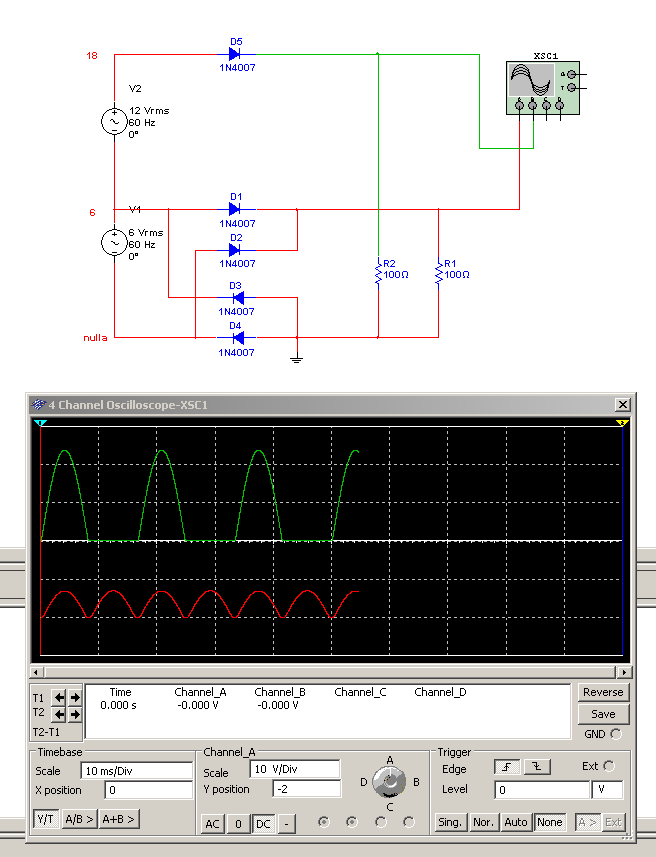The image size is (656, 857).
Task: Select the net label 6
Action: 92,212
